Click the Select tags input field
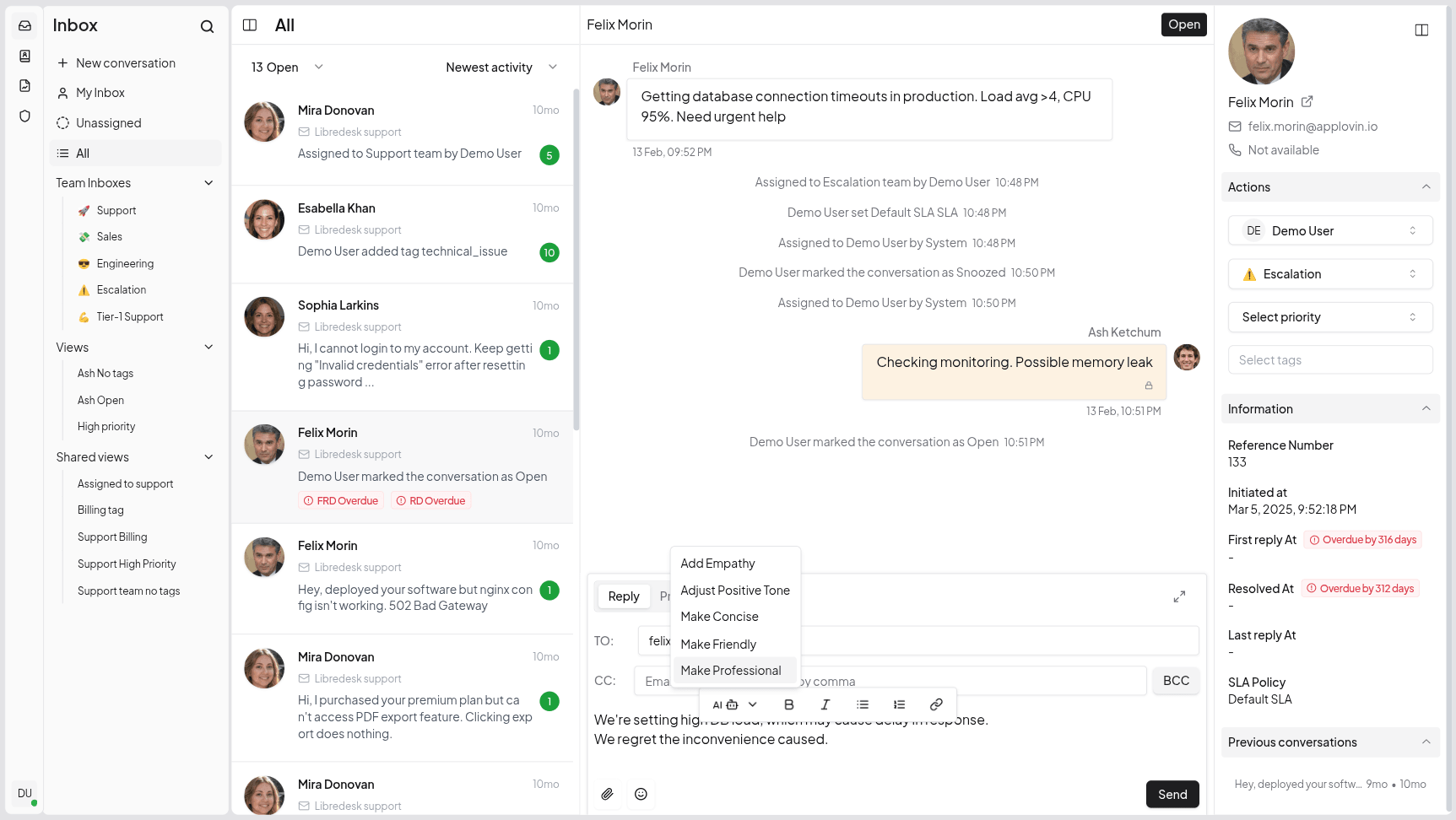1456x820 pixels. click(x=1329, y=359)
